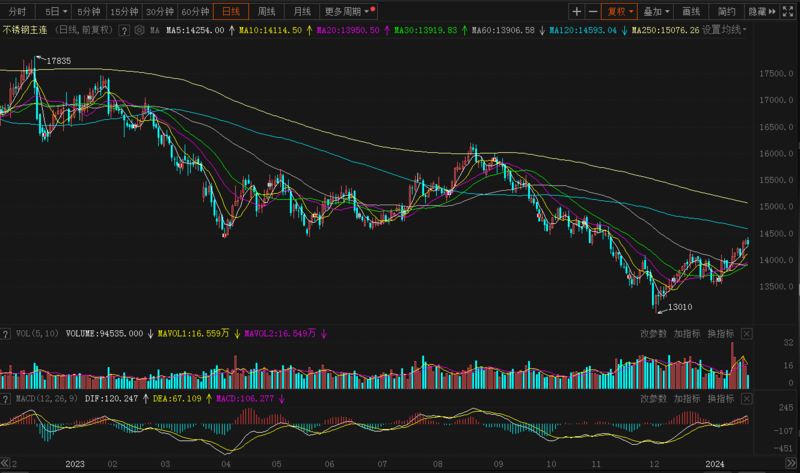Open the MA indicator settings gear

(x=138, y=31)
